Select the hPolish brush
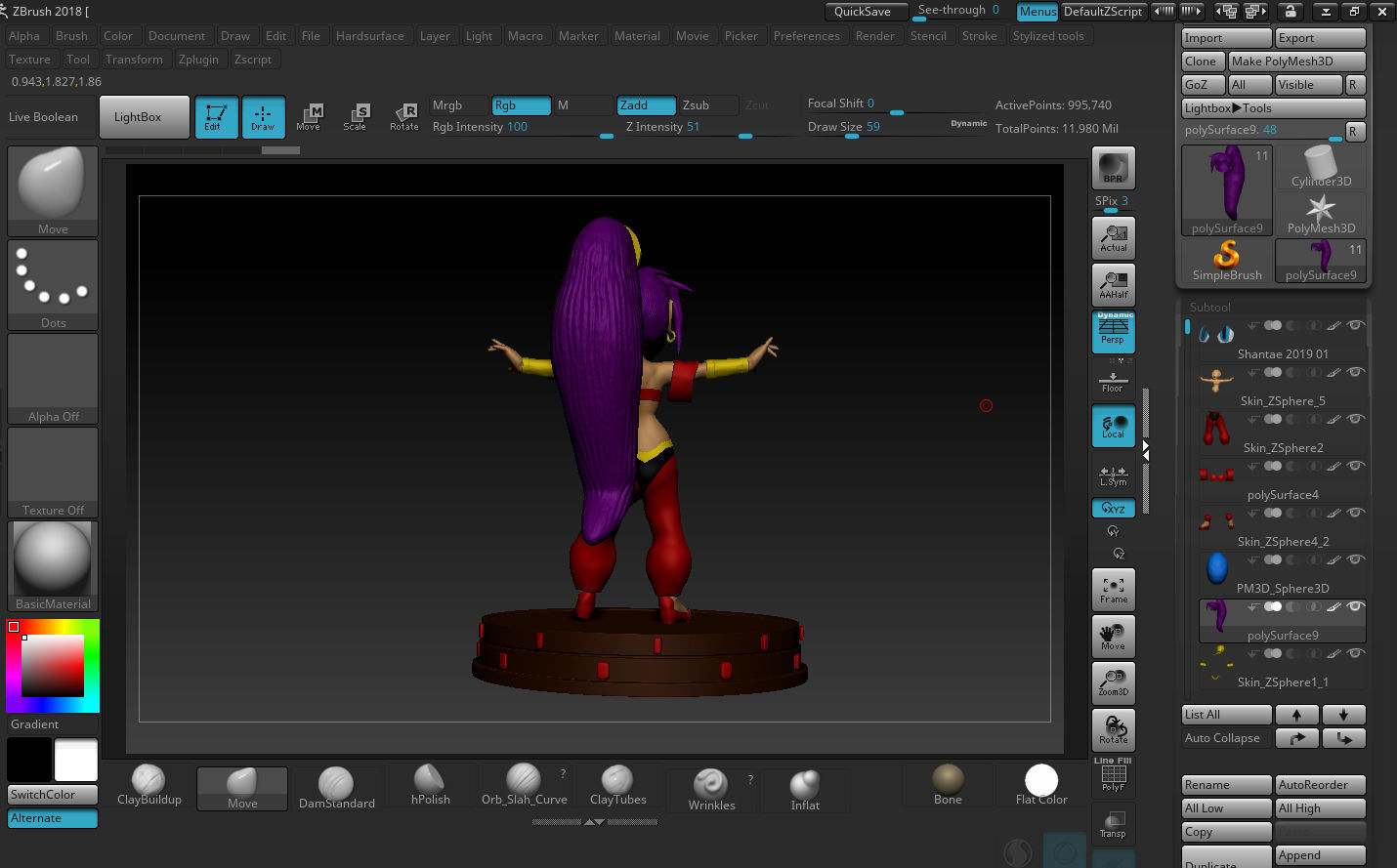This screenshot has height=868, width=1397. pyautogui.click(x=430, y=787)
